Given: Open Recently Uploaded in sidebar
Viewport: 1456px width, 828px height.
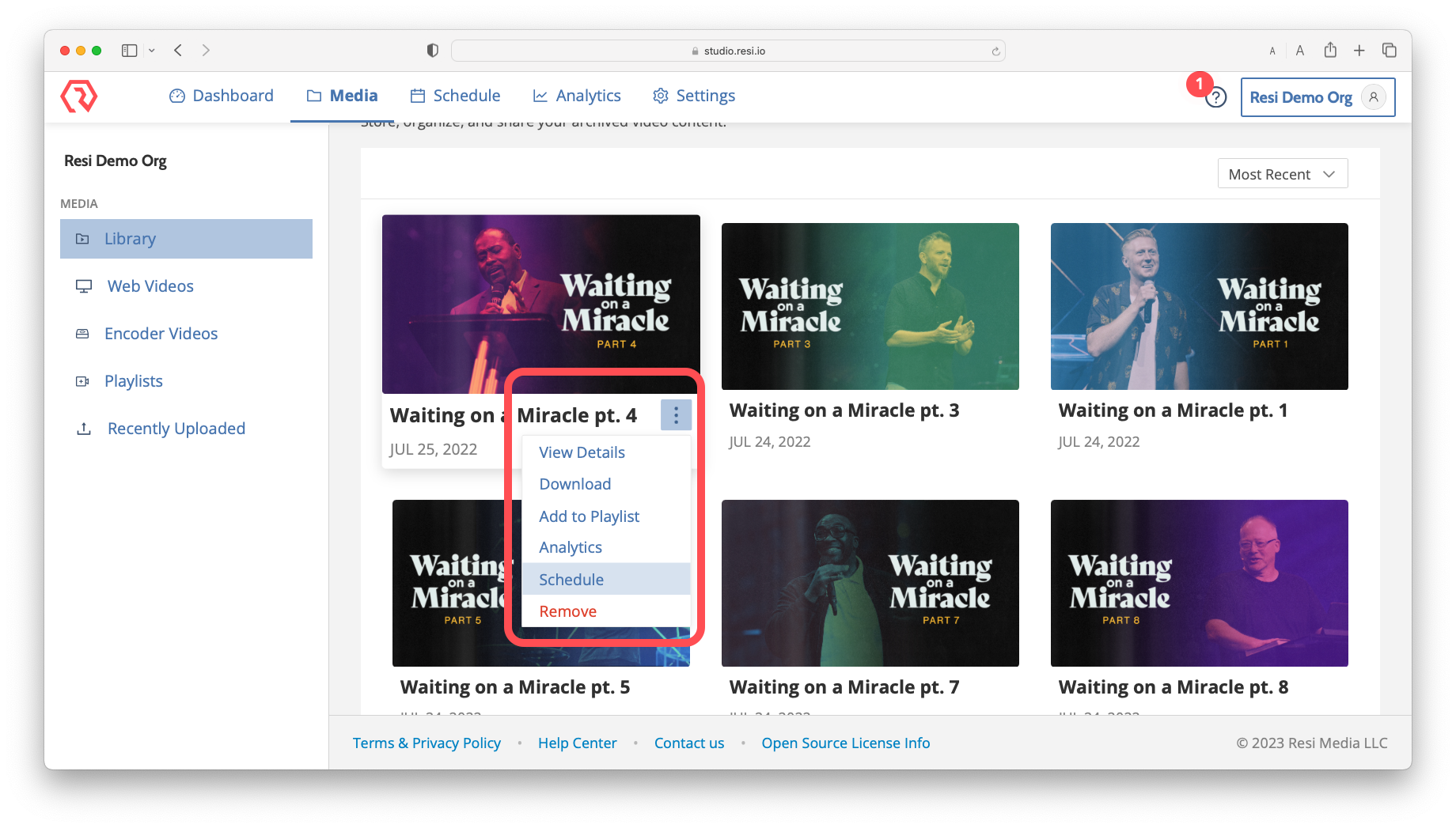Looking at the screenshot, I should (186, 429).
